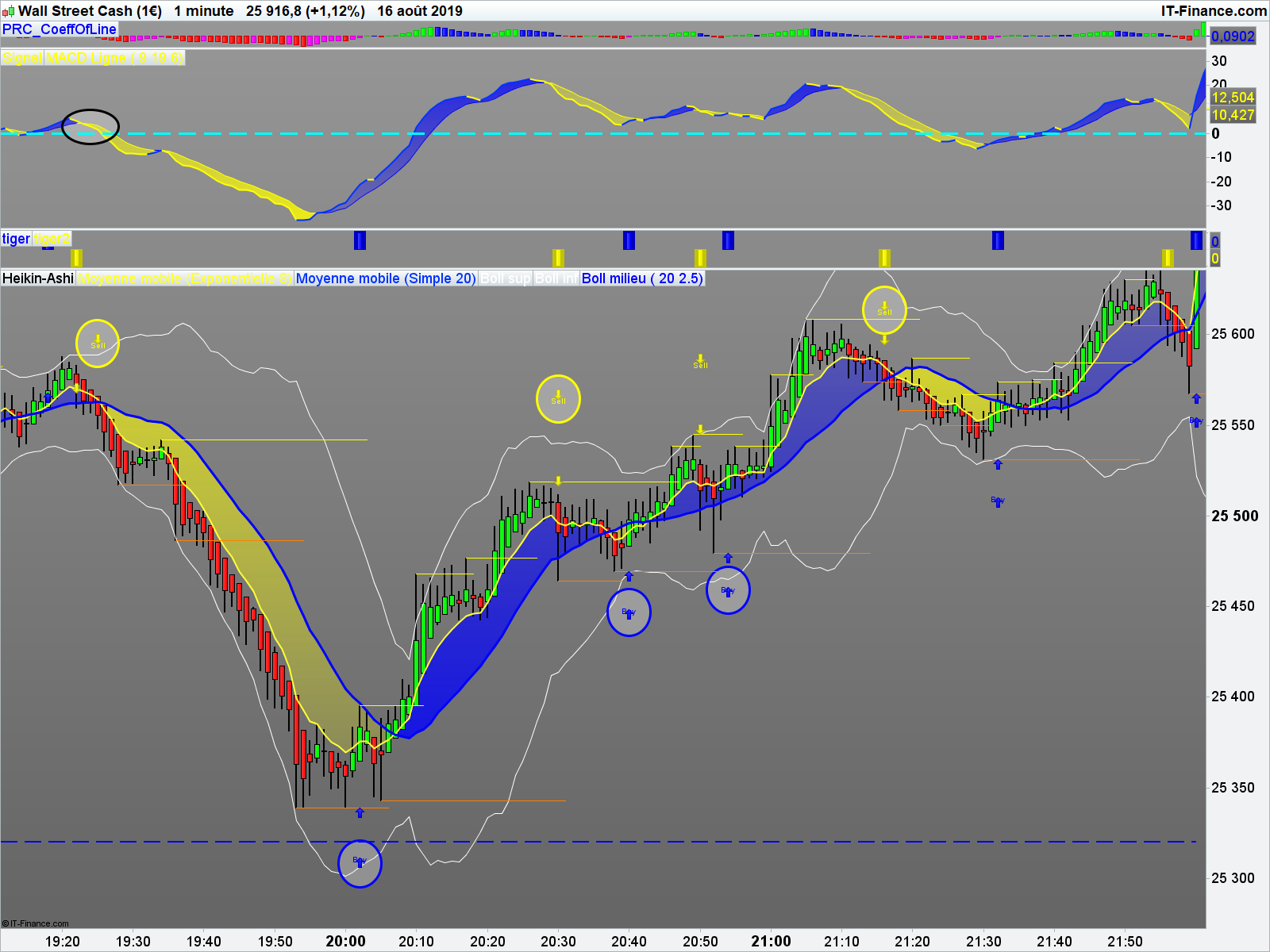Image resolution: width=1270 pixels, height=952 pixels.
Task: Click the bold 25 500 price label
Action: click(x=1235, y=516)
